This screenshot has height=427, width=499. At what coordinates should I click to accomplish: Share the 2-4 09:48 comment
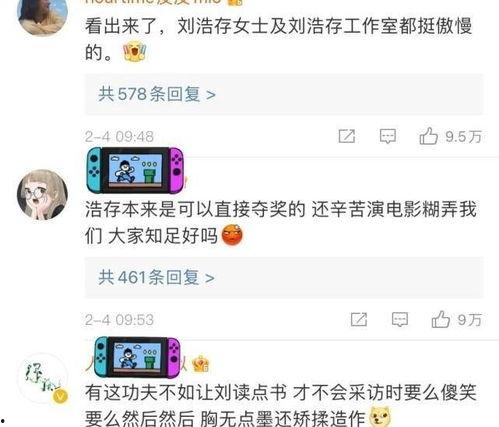click(347, 136)
